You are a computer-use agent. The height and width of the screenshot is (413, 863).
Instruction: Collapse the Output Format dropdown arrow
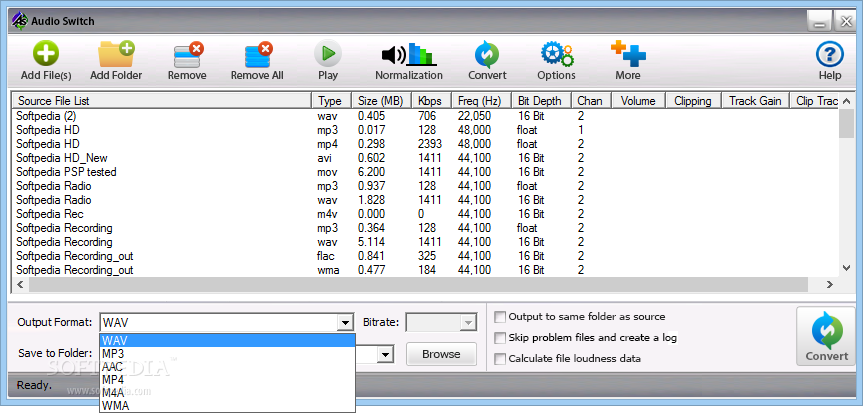click(345, 323)
